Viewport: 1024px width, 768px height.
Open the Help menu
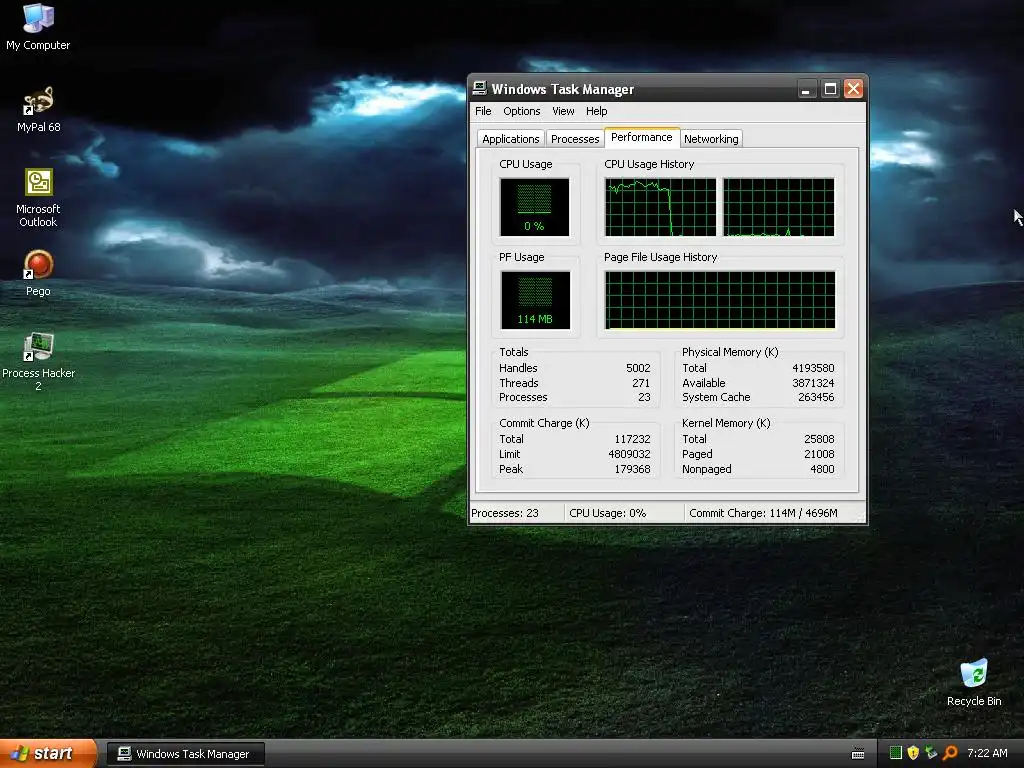(x=596, y=111)
